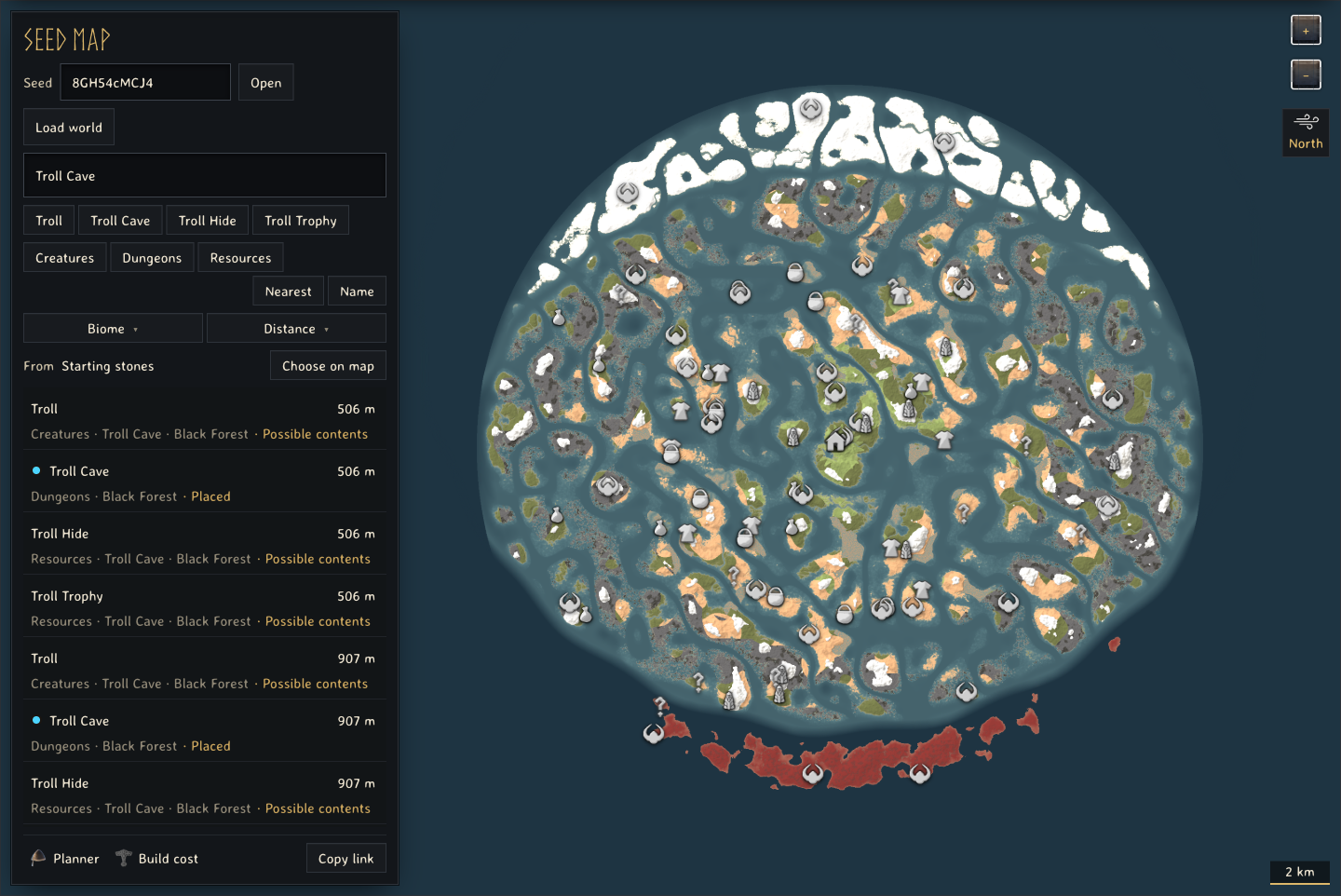Open the Build cost page
The width and height of the screenshot is (1341, 896).
156,859
